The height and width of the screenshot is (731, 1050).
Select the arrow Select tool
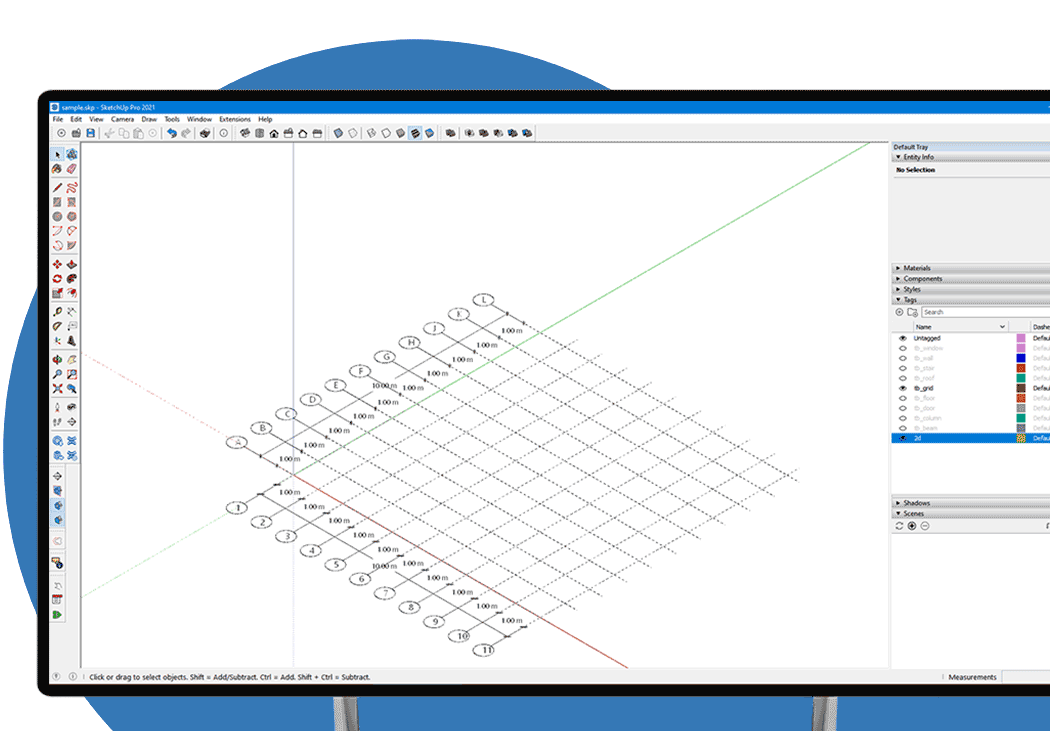[x=58, y=155]
